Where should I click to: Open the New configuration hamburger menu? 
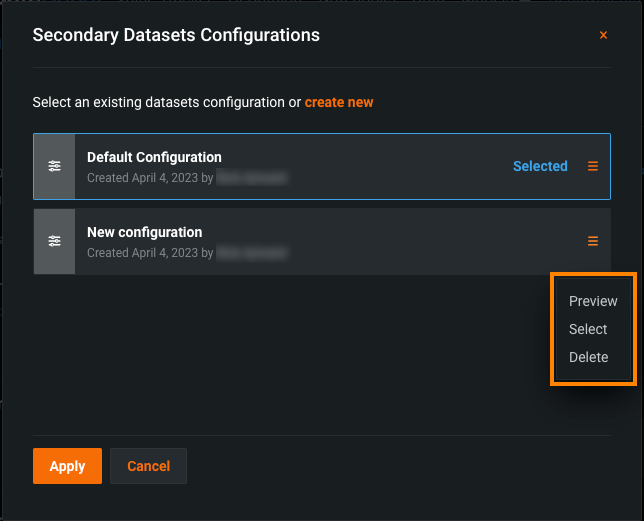(x=593, y=241)
